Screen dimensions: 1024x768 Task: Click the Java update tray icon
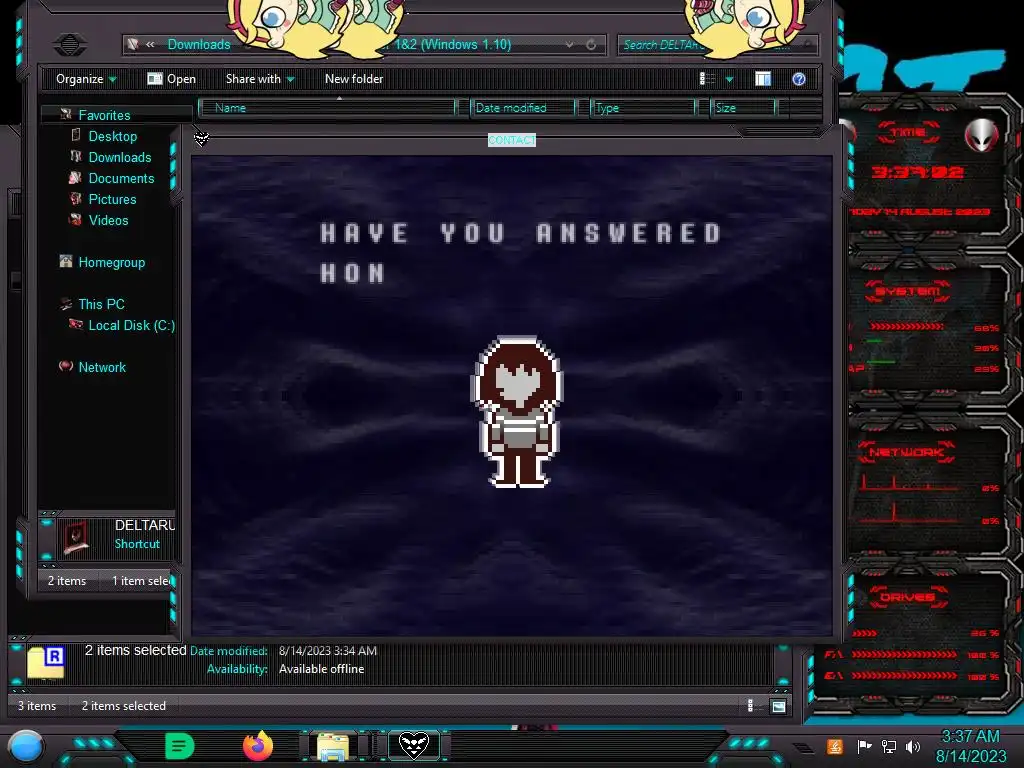(835, 746)
